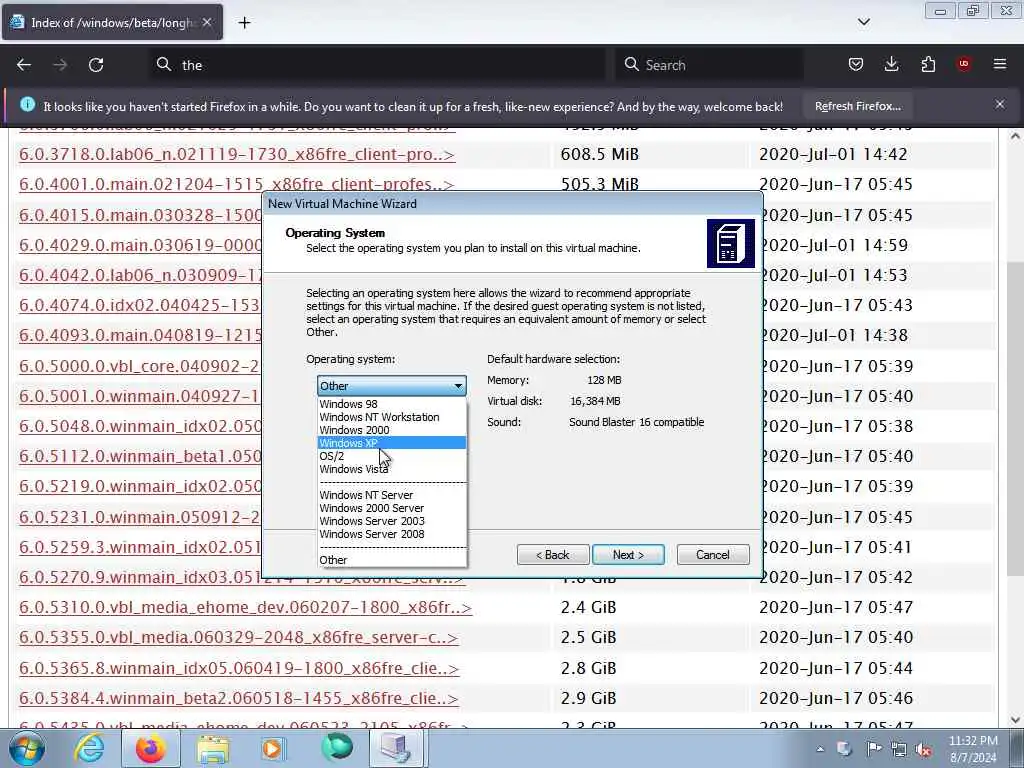Open Windows Media Player taskbar icon

click(274, 748)
